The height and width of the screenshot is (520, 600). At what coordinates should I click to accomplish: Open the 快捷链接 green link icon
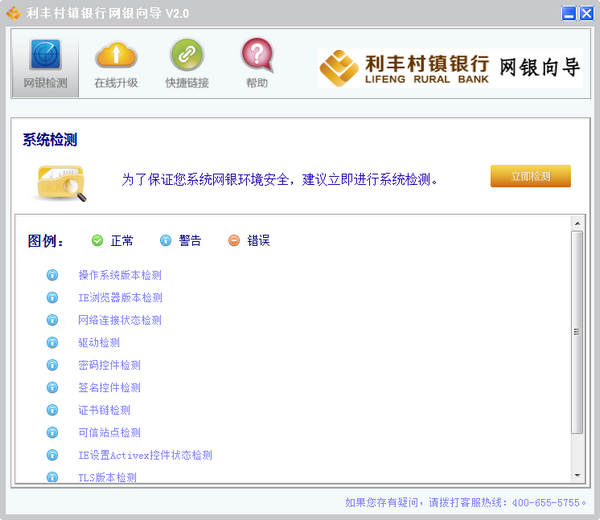click(187, 54)
